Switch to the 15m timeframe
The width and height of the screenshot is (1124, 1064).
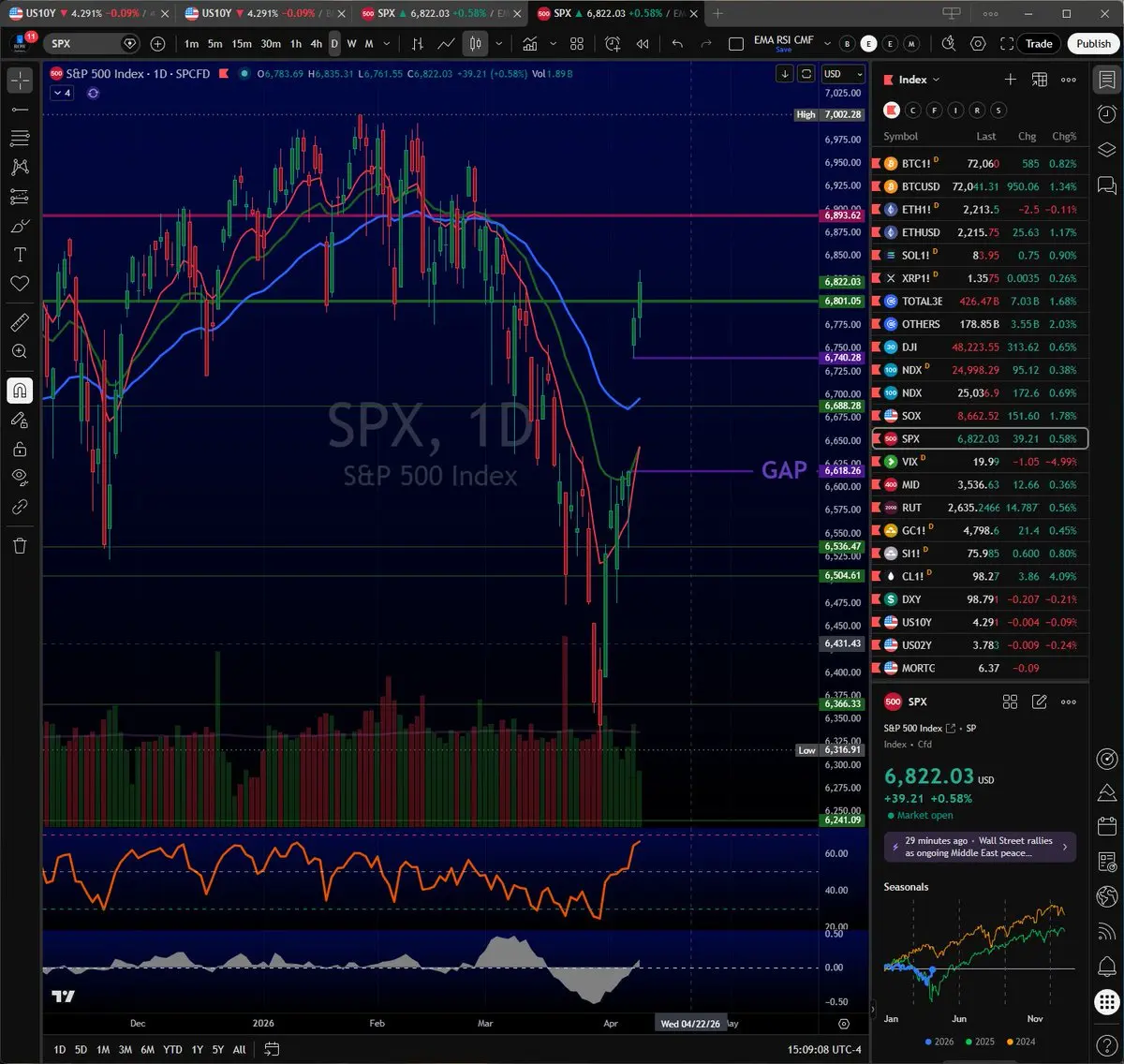(242, 43)
